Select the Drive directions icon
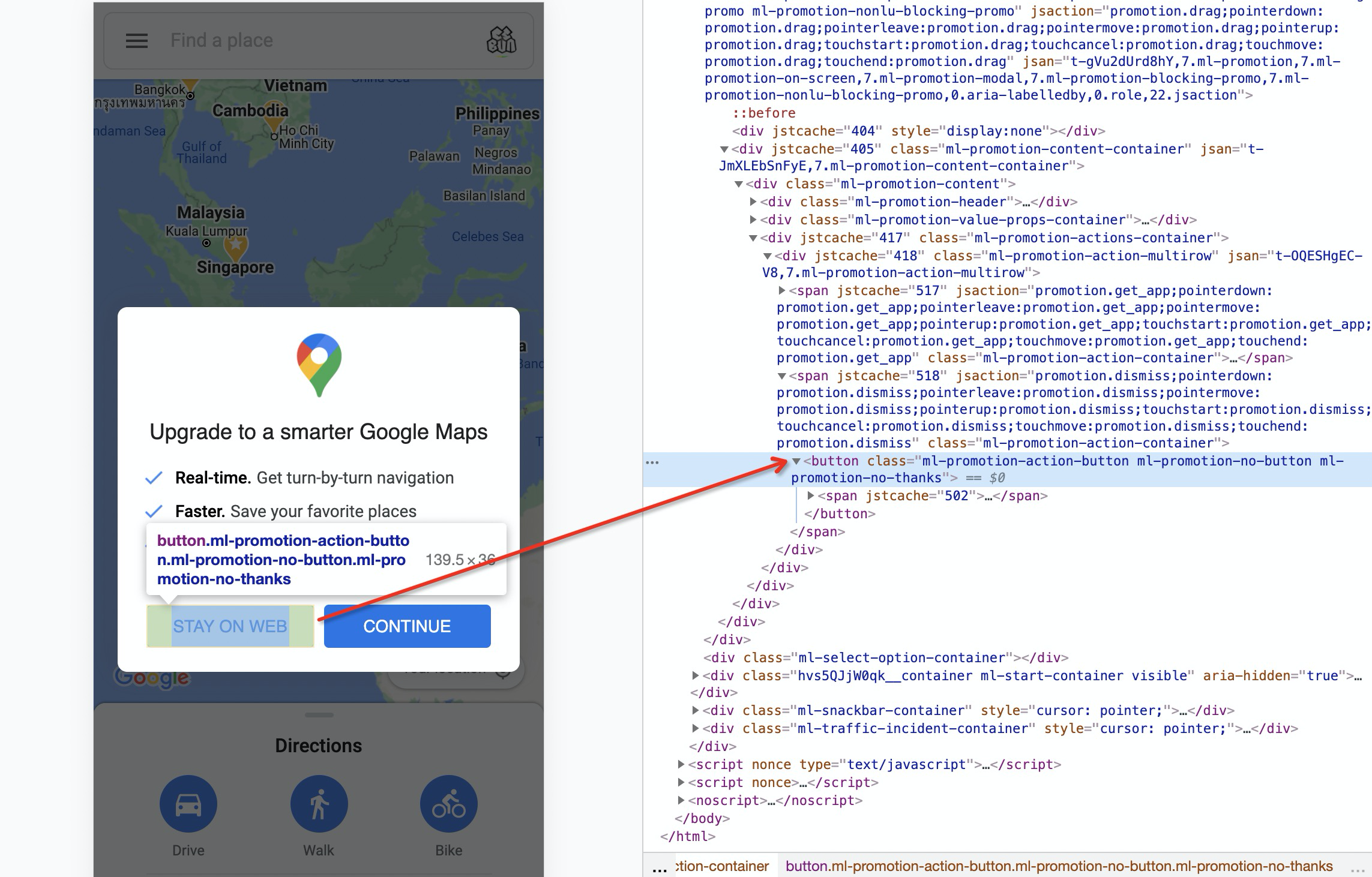 click(x=188, y=804)
